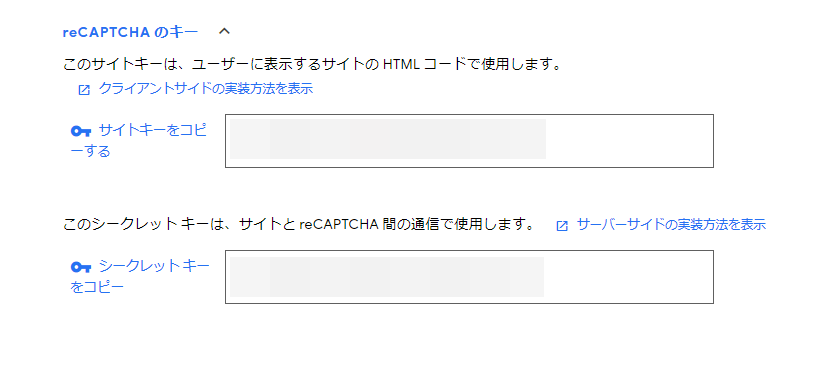Screen dimensions: 820x380
Task: Click inside the secret key text box
Action: tap(469, 277)
